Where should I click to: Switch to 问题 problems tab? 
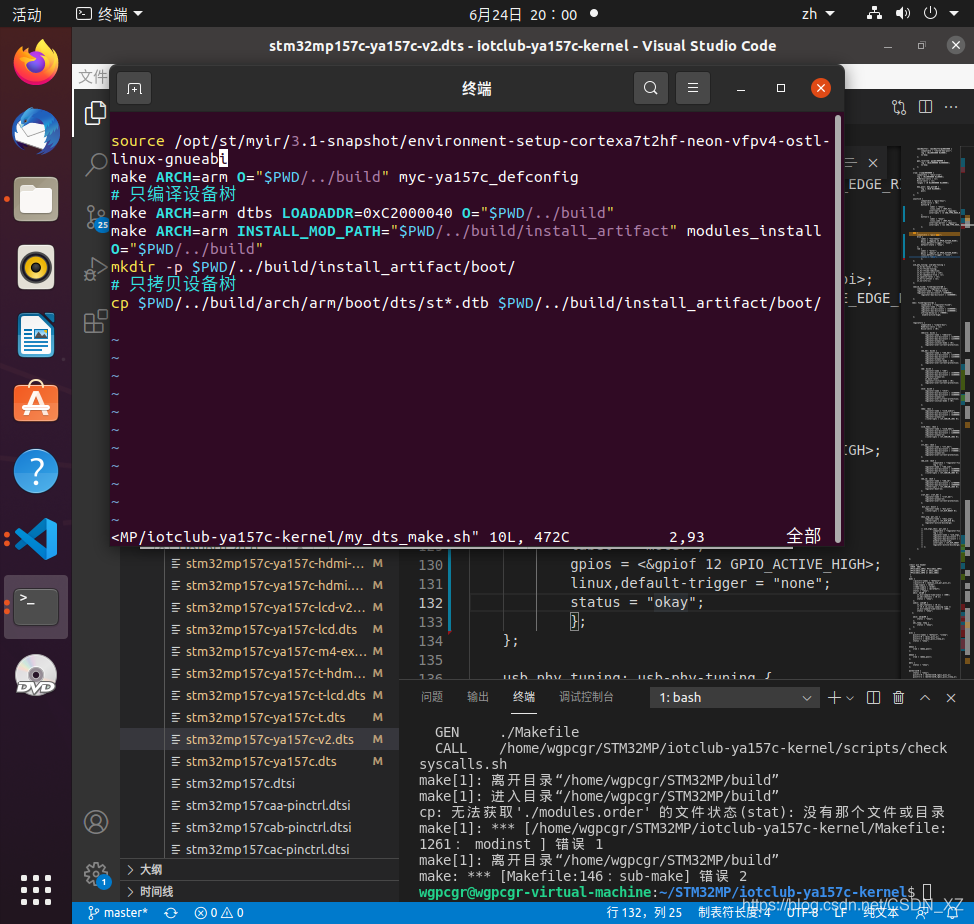point(432,697)
